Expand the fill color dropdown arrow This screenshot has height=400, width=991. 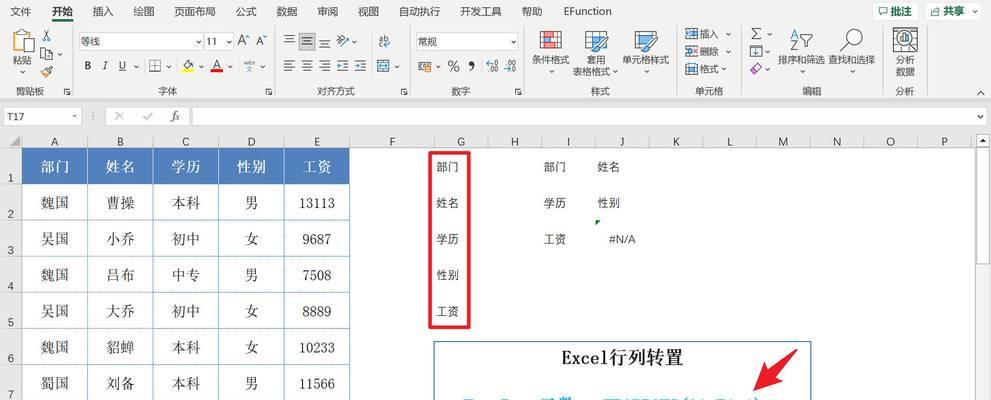click(x=201, y=66)
